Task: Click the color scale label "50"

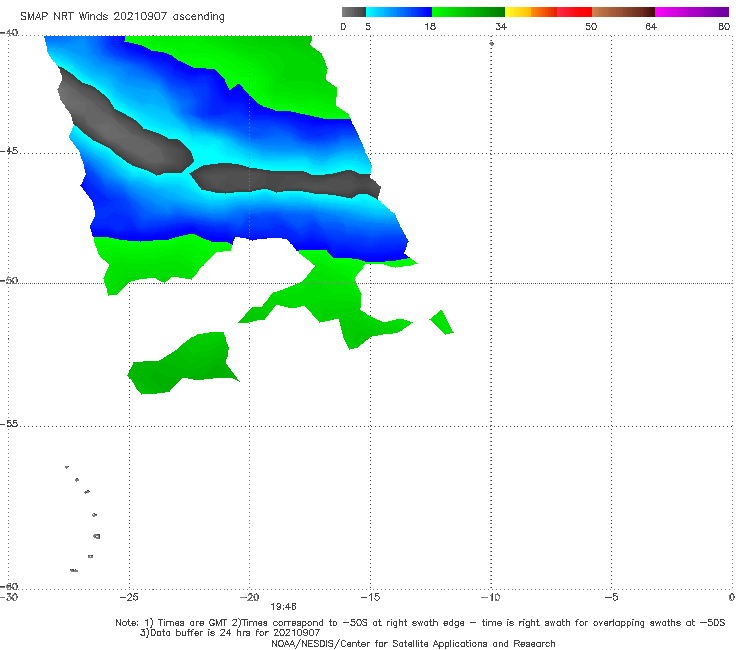Action: click(591, 26)
